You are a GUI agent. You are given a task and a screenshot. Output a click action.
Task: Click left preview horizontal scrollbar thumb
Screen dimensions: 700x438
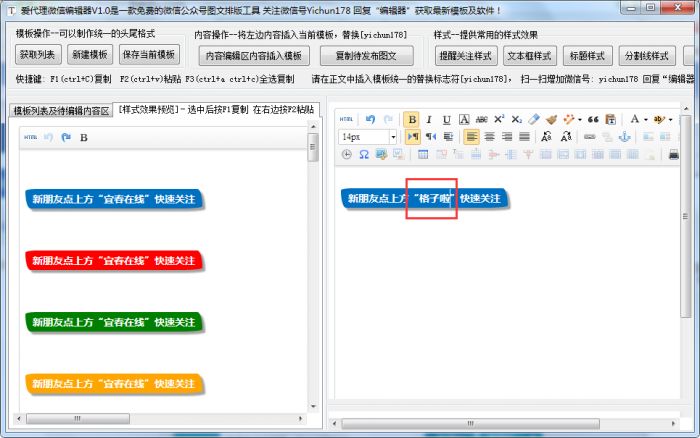[x=78, y=419]
